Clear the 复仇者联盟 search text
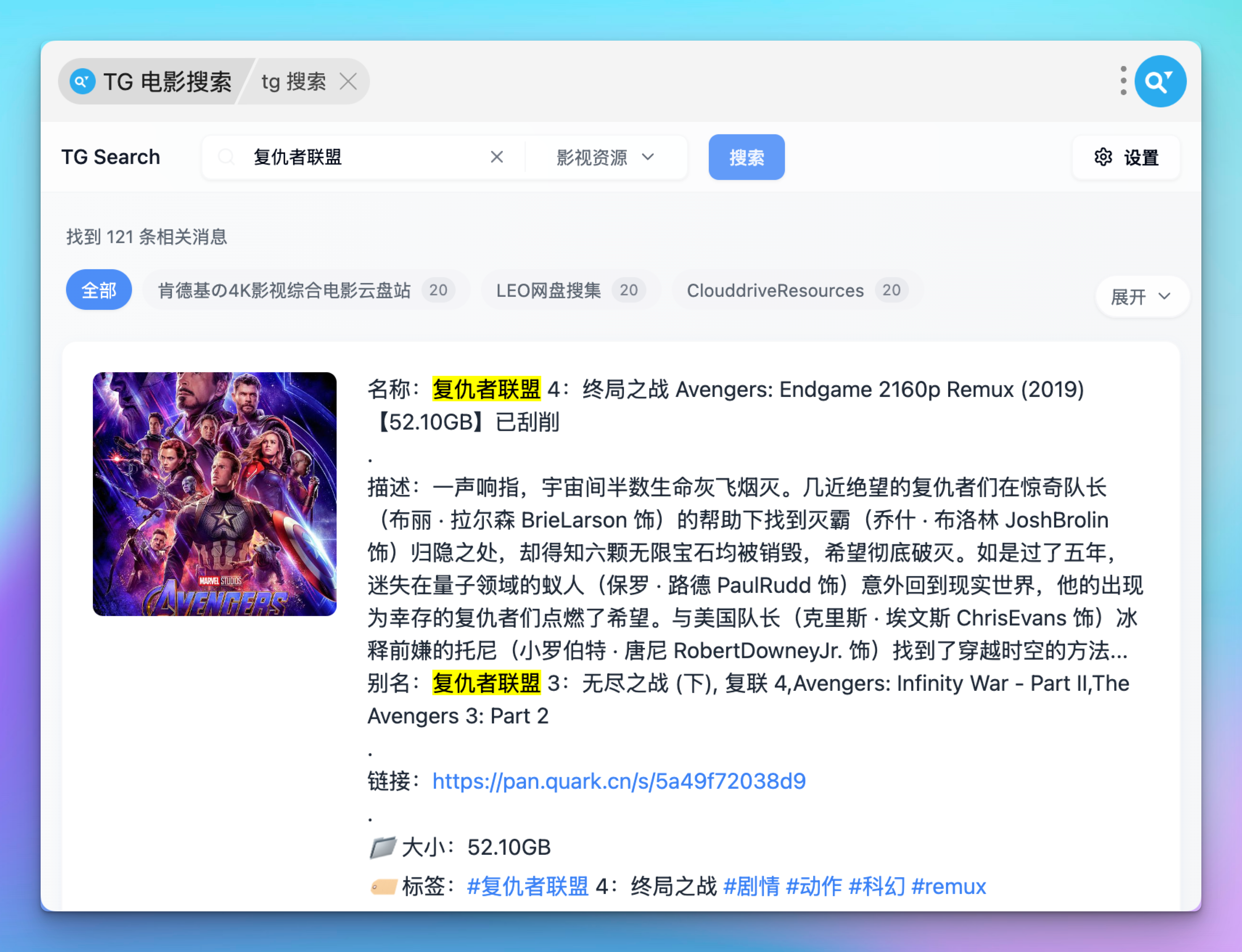1242x952 pixels. click(x=496, y=157)
